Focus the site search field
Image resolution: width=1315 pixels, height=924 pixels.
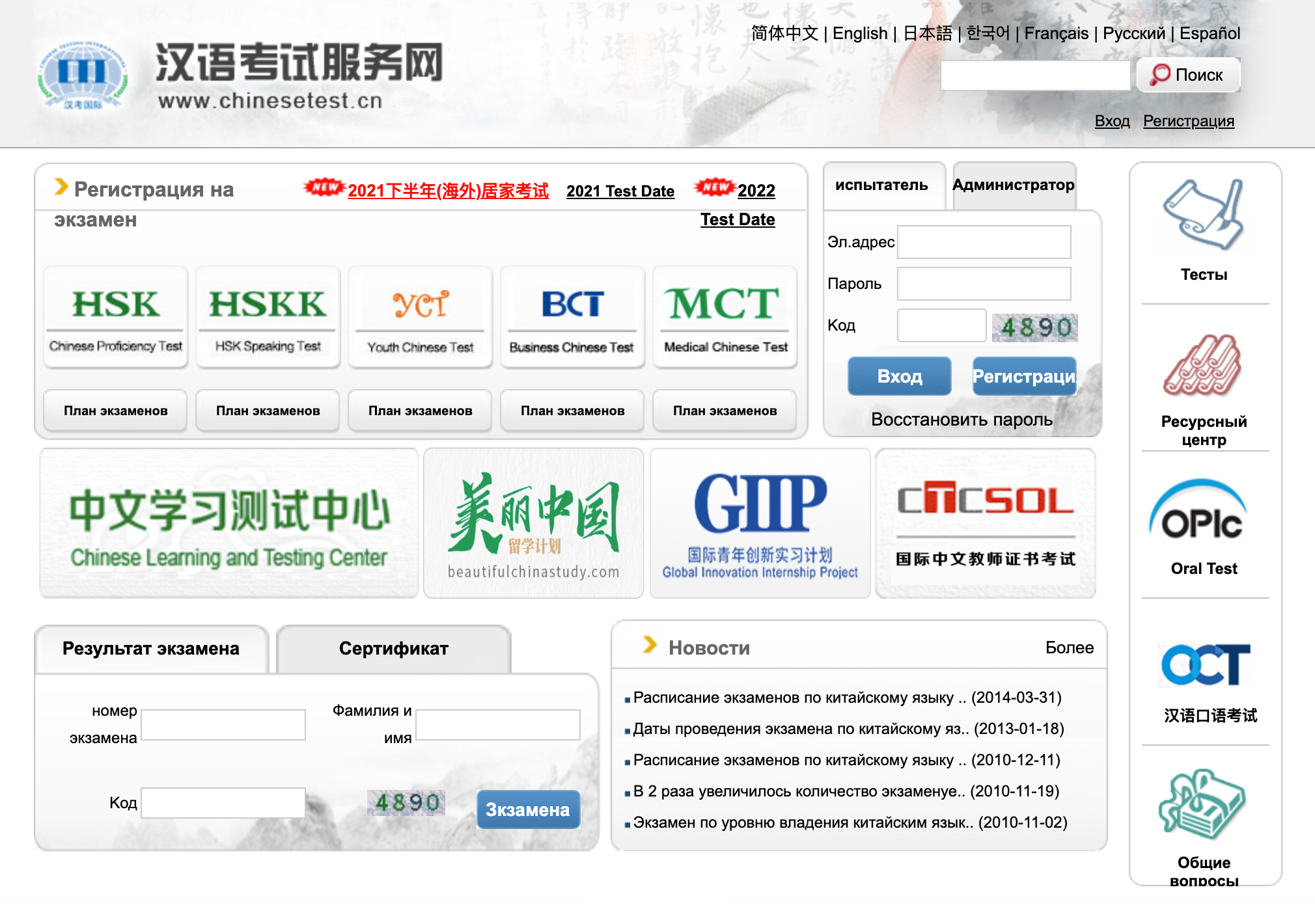pos(1035,75)
